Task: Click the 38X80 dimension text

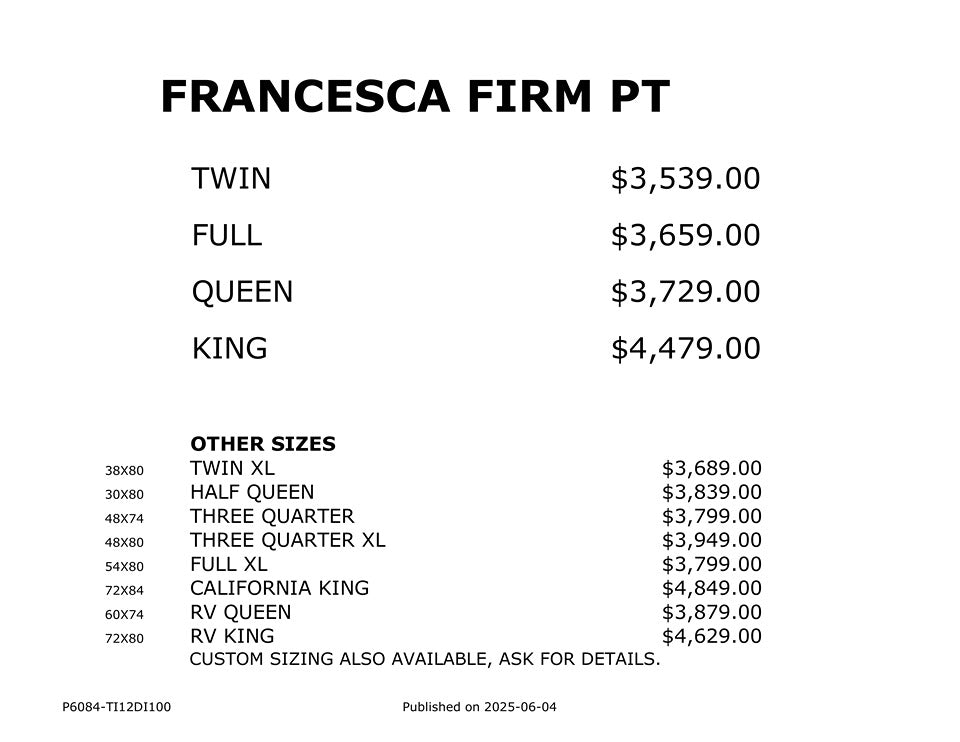Action: pyautogui.click(x=124, y=470)
